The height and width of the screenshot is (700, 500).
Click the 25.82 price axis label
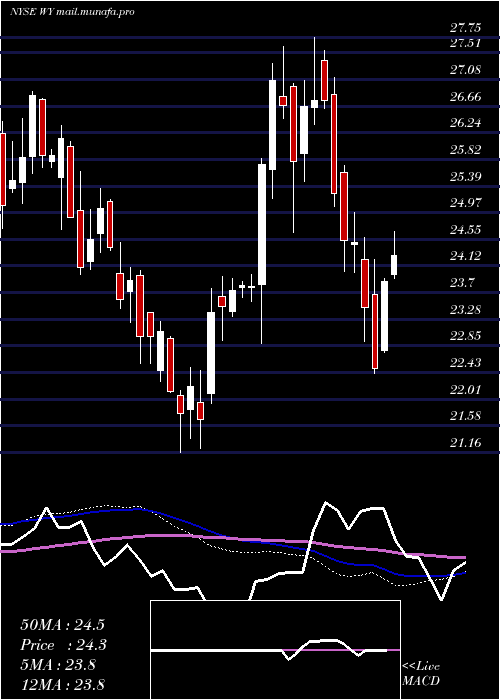[x=465, y=150]
